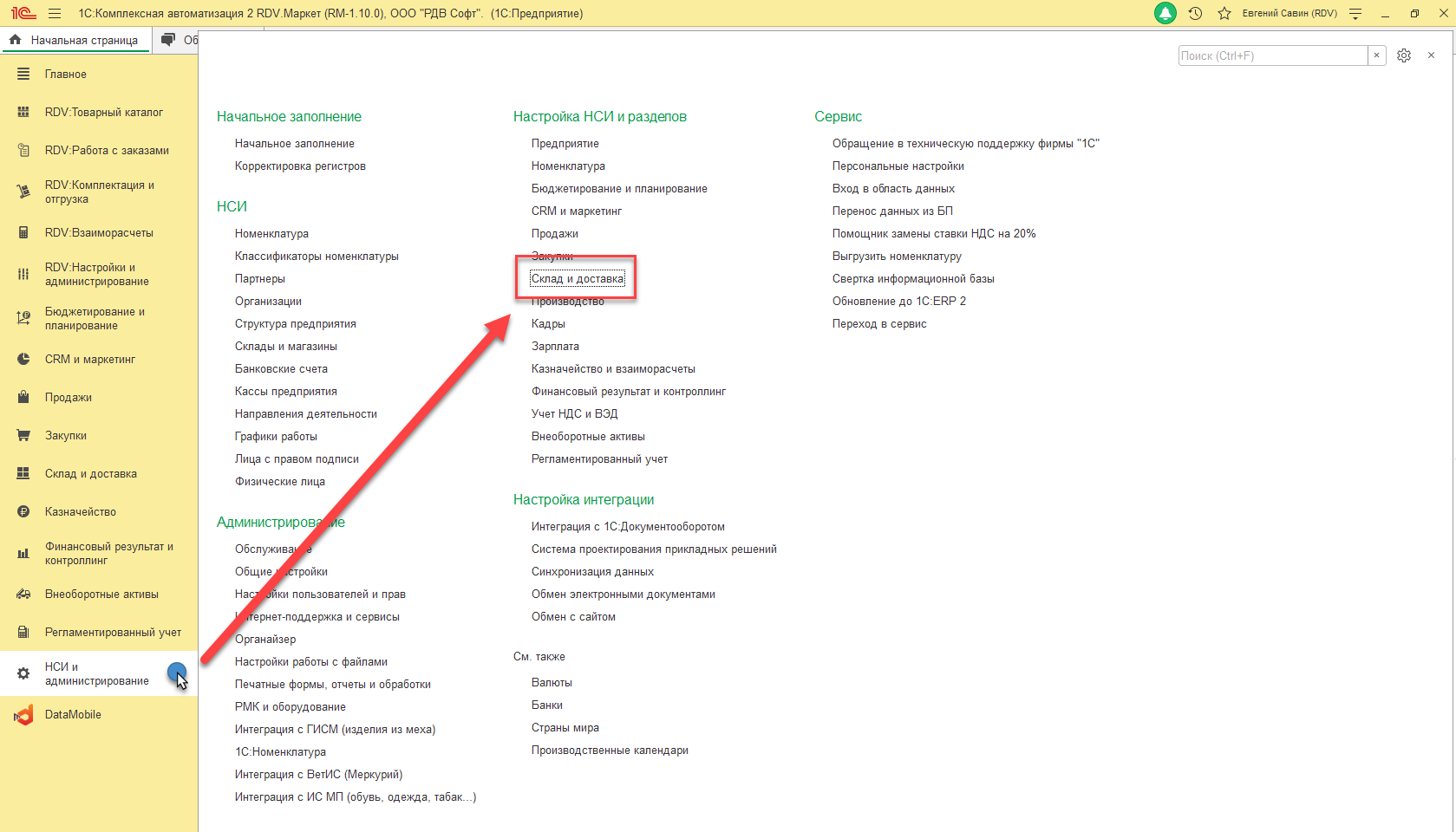Click the RDV:Товарный каталог sidebar icon

click(x=23, y=113)
